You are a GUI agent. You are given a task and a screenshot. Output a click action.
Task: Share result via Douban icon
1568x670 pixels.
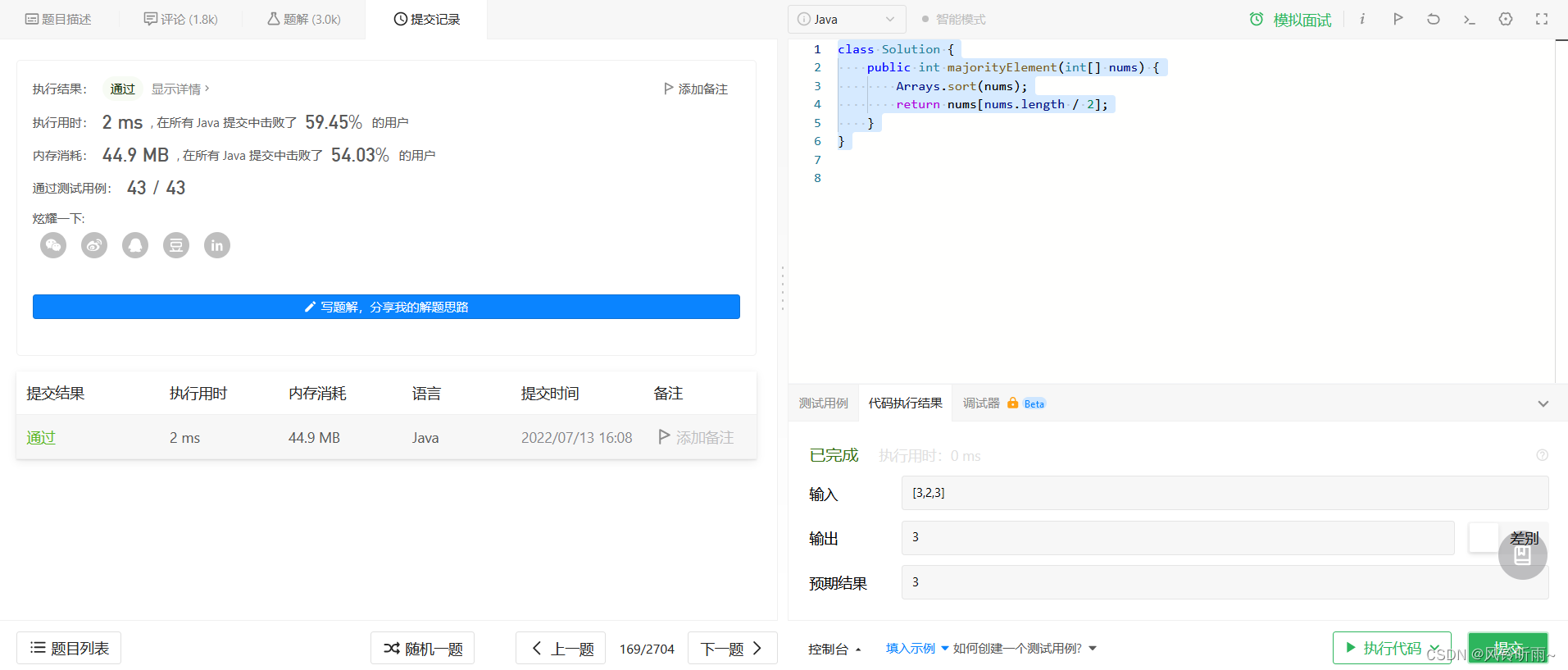click(176, 245)
